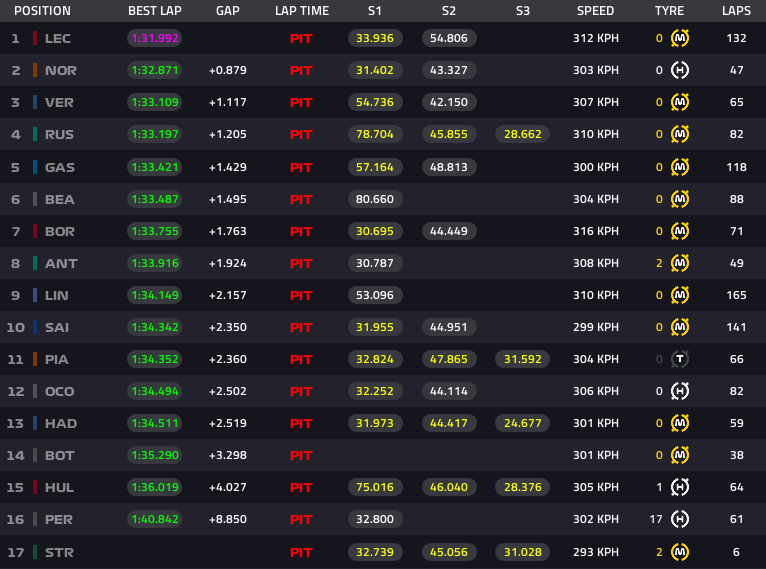The width and height of the screenshot is (766, 569).
Task: Select the medium tyre icon for ANT
Action: (680, 263)
